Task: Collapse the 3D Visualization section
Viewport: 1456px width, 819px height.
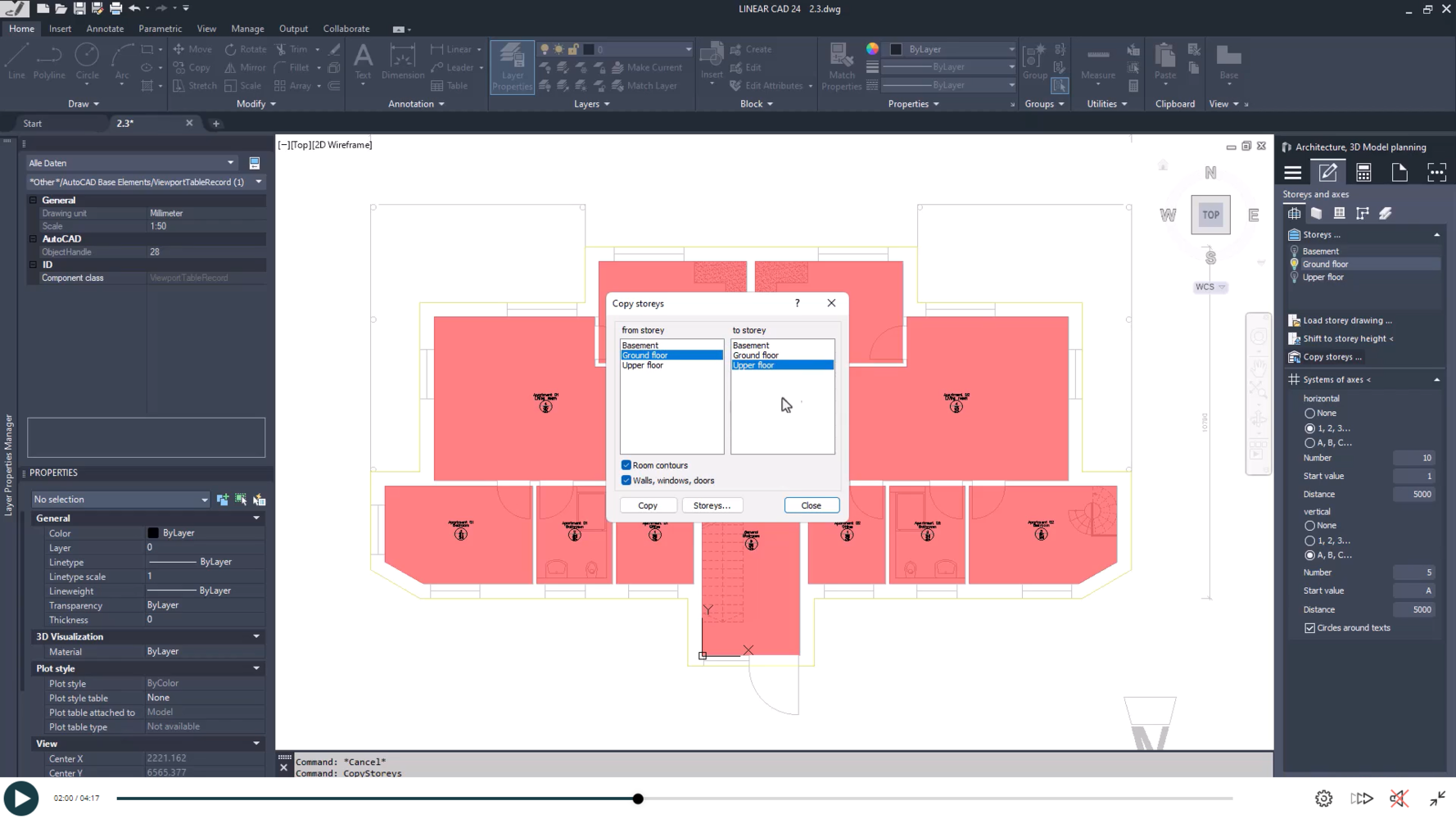Action: [x=256, y=636]
